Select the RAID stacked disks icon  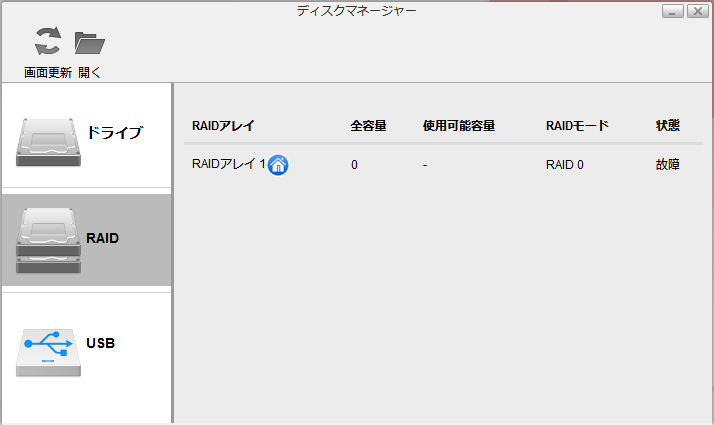tap(48, 241)
